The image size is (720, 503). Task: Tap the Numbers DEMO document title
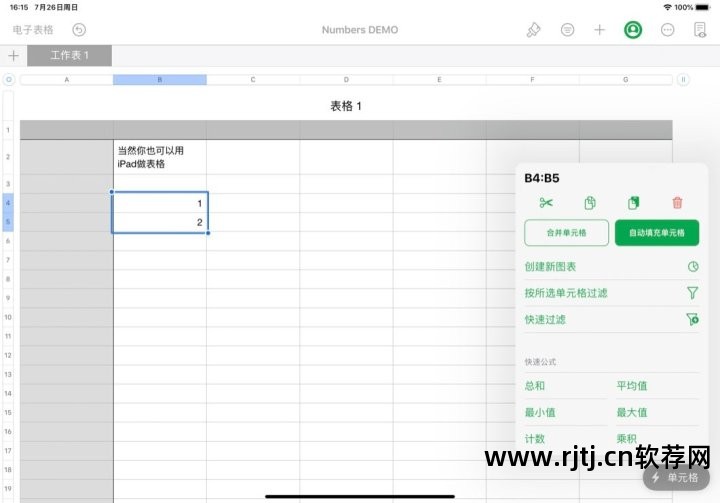tap(360, 30)
